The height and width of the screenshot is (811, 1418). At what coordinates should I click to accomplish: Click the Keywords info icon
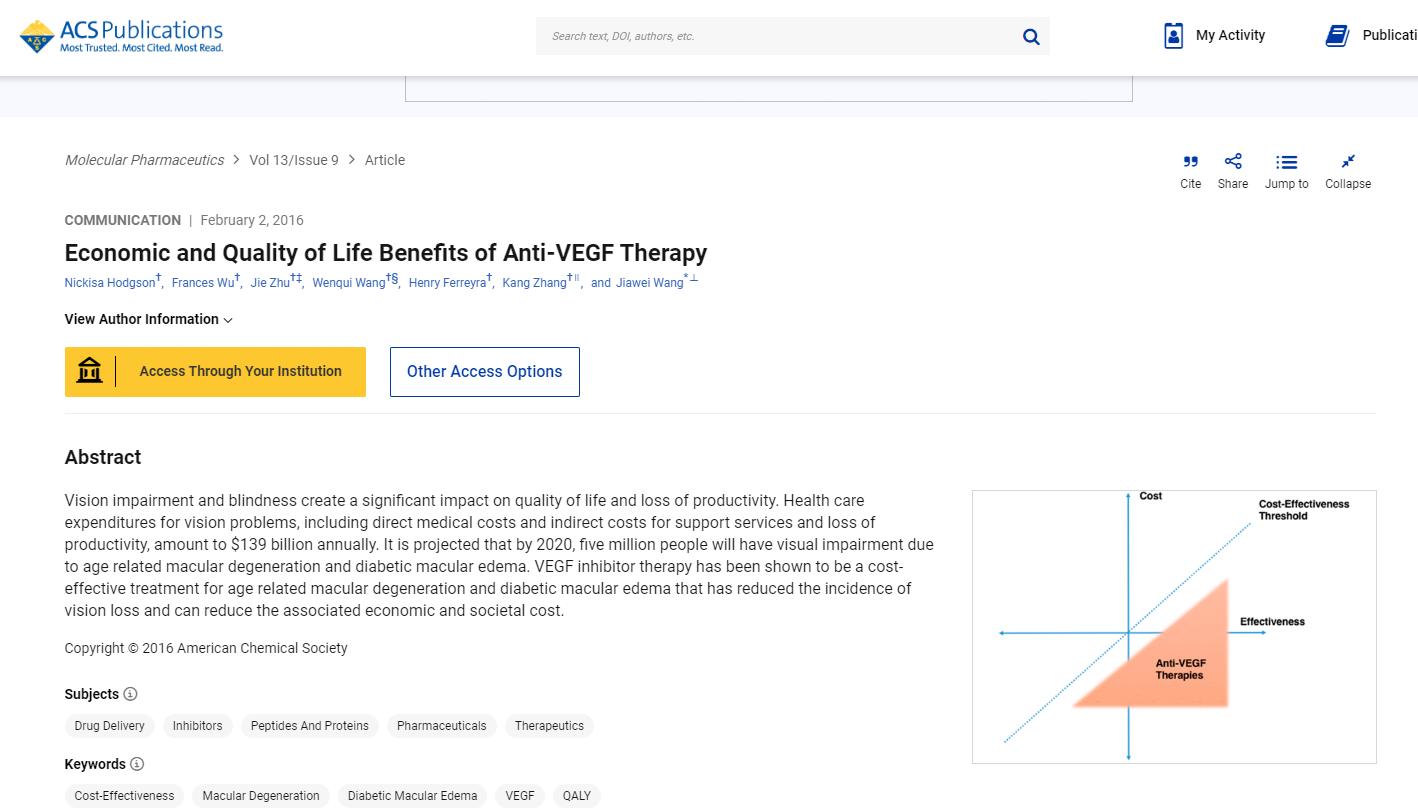(137, 764)
